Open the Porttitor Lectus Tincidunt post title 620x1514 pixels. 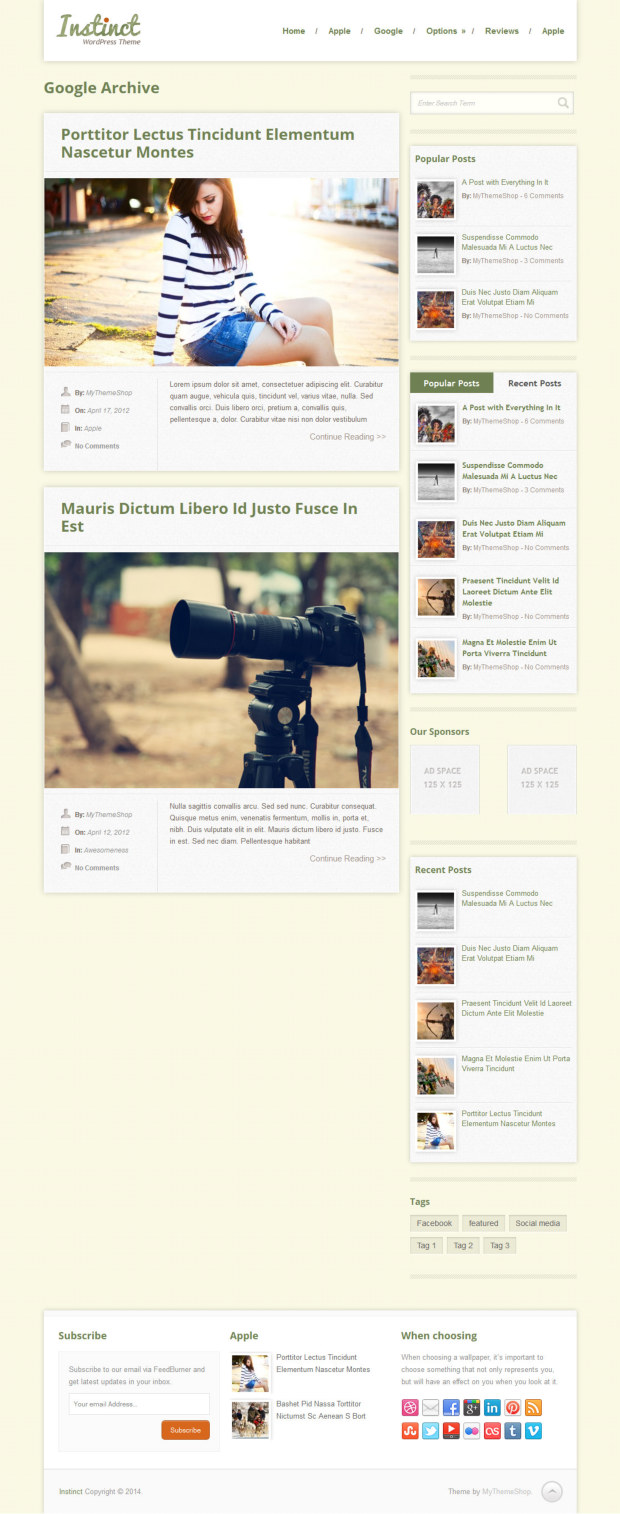[208, 143]
